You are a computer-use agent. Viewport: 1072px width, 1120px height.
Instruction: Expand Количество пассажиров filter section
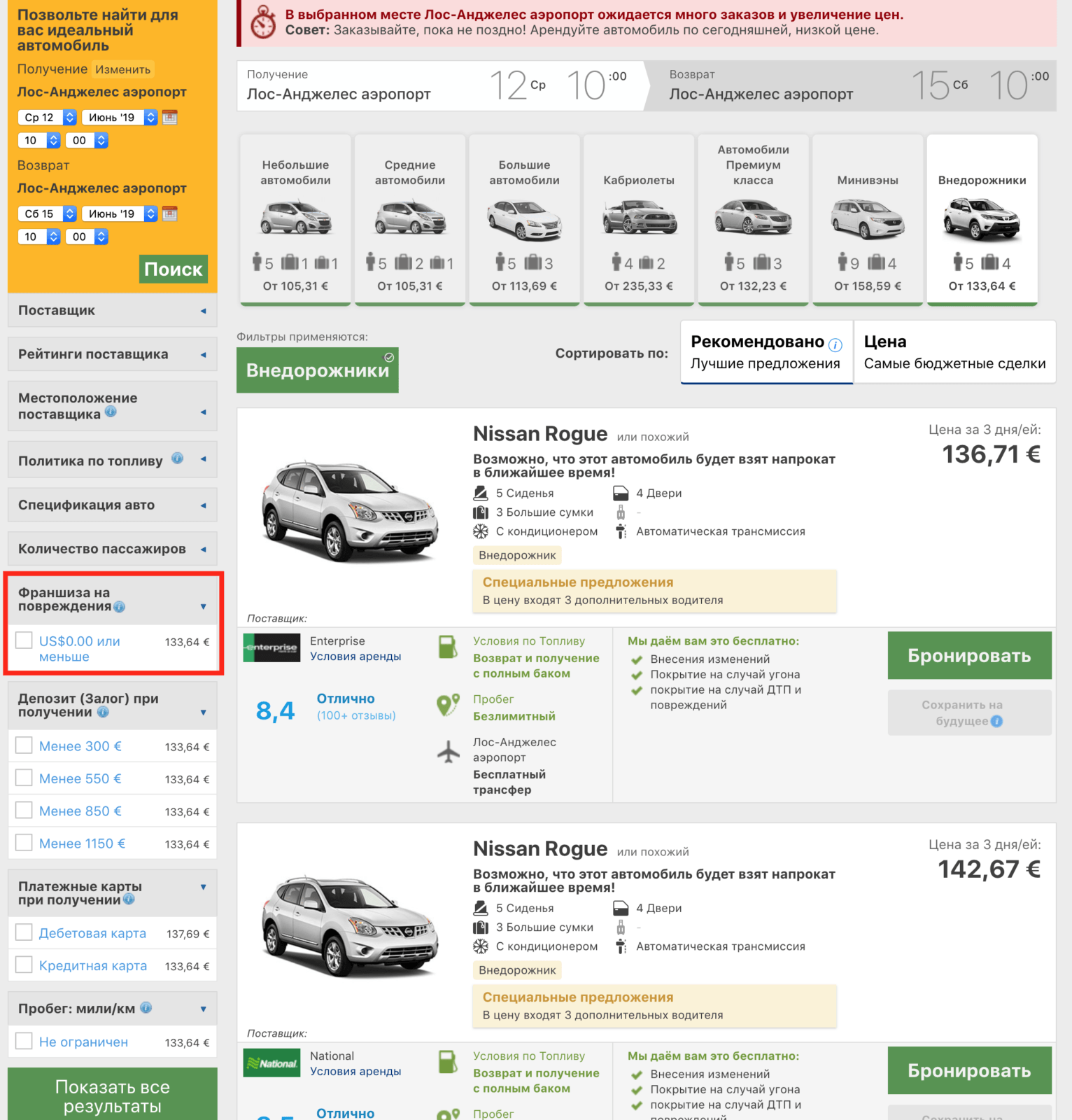[x=112, y=549]
